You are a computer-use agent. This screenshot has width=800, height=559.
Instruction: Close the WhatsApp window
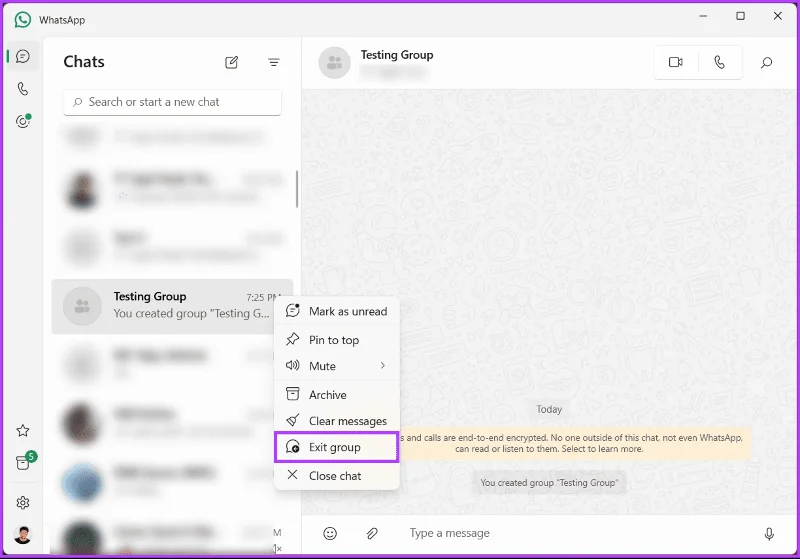778,16
